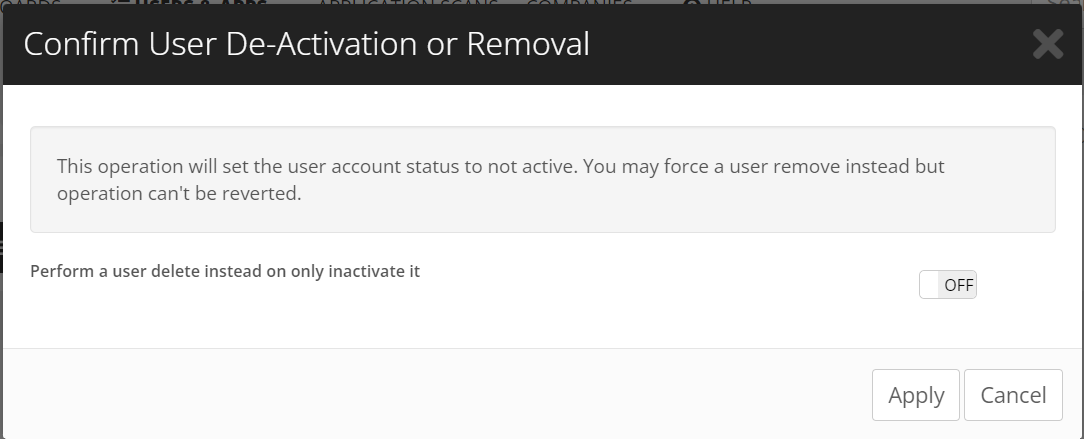Open the Application Scans tab behind the dialog
1084x439 pixels.
coord(406,3)
